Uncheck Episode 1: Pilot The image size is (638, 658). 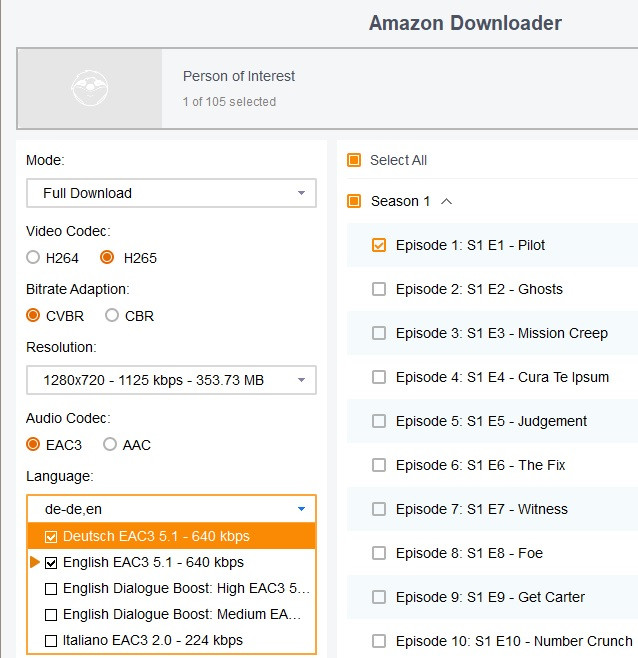(x=379, y=245)
